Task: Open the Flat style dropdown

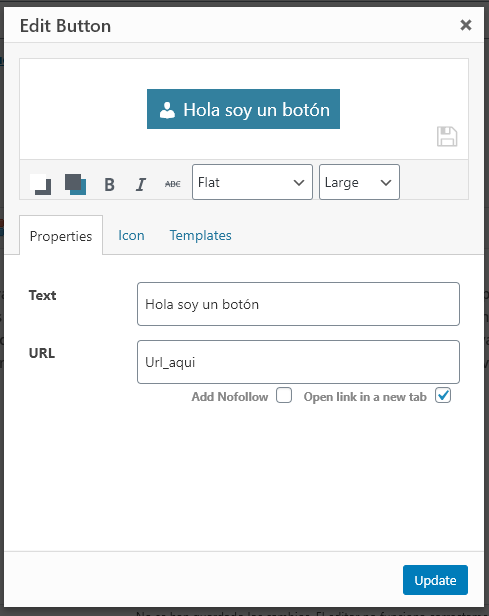Action: (252, 182)
